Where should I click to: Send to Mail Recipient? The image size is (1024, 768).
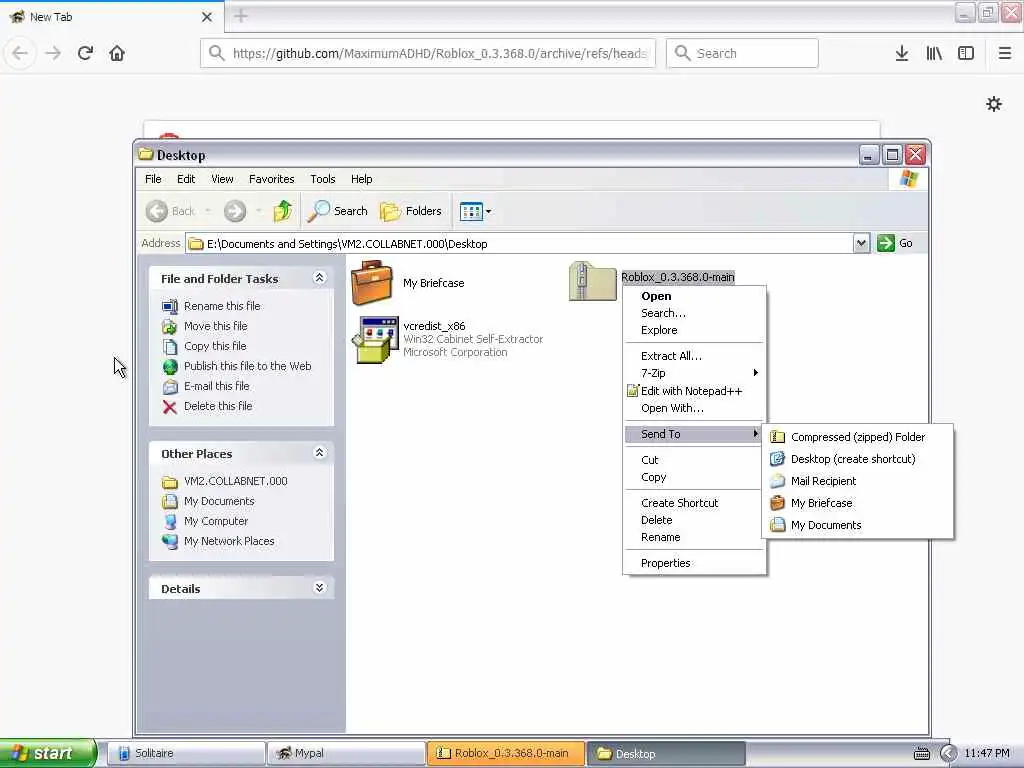coord(857,481)
